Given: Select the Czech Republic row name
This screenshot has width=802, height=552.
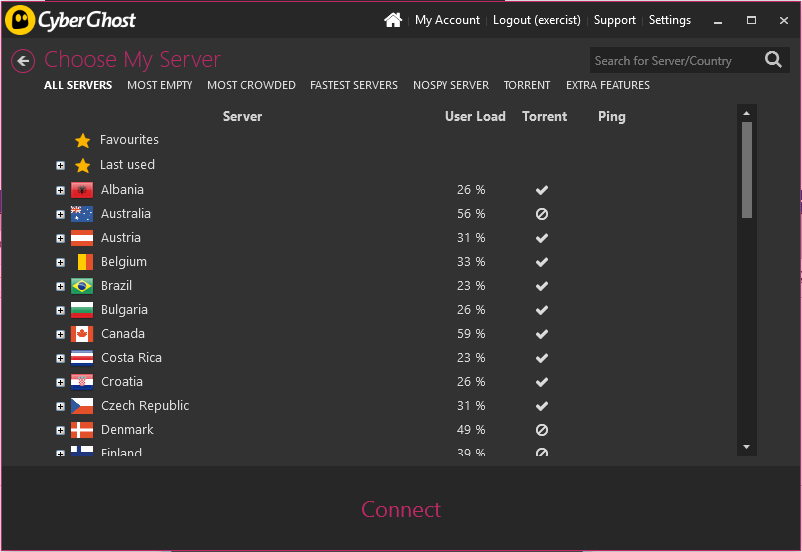Looking at the screenshot, I should tap(145, 406).
